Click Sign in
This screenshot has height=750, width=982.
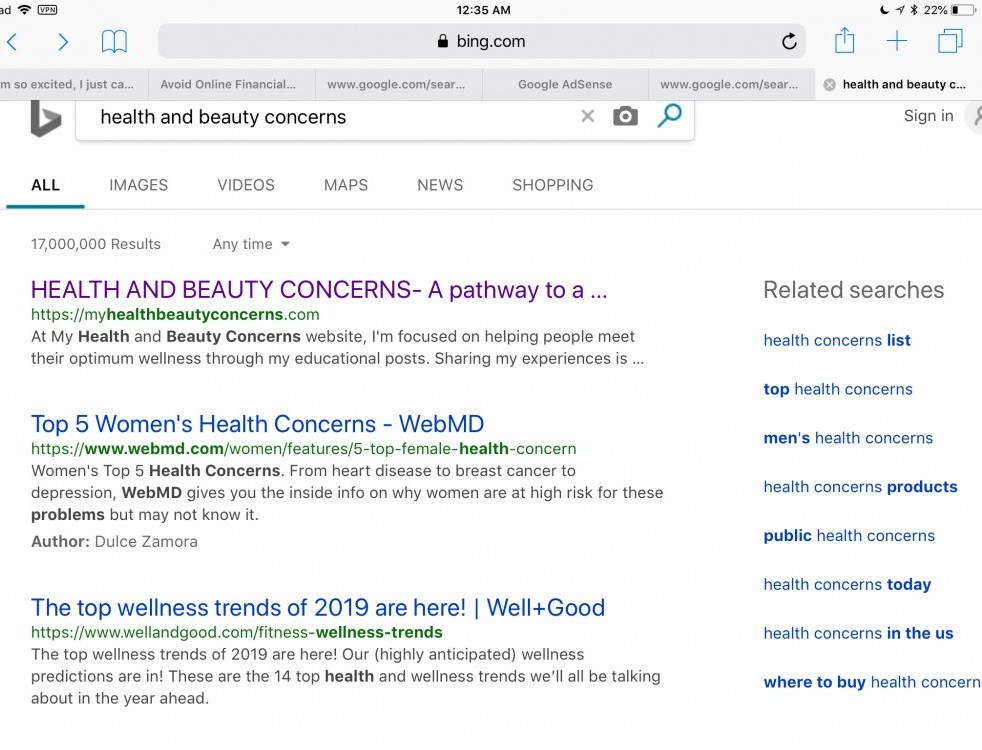click(928, 116)
